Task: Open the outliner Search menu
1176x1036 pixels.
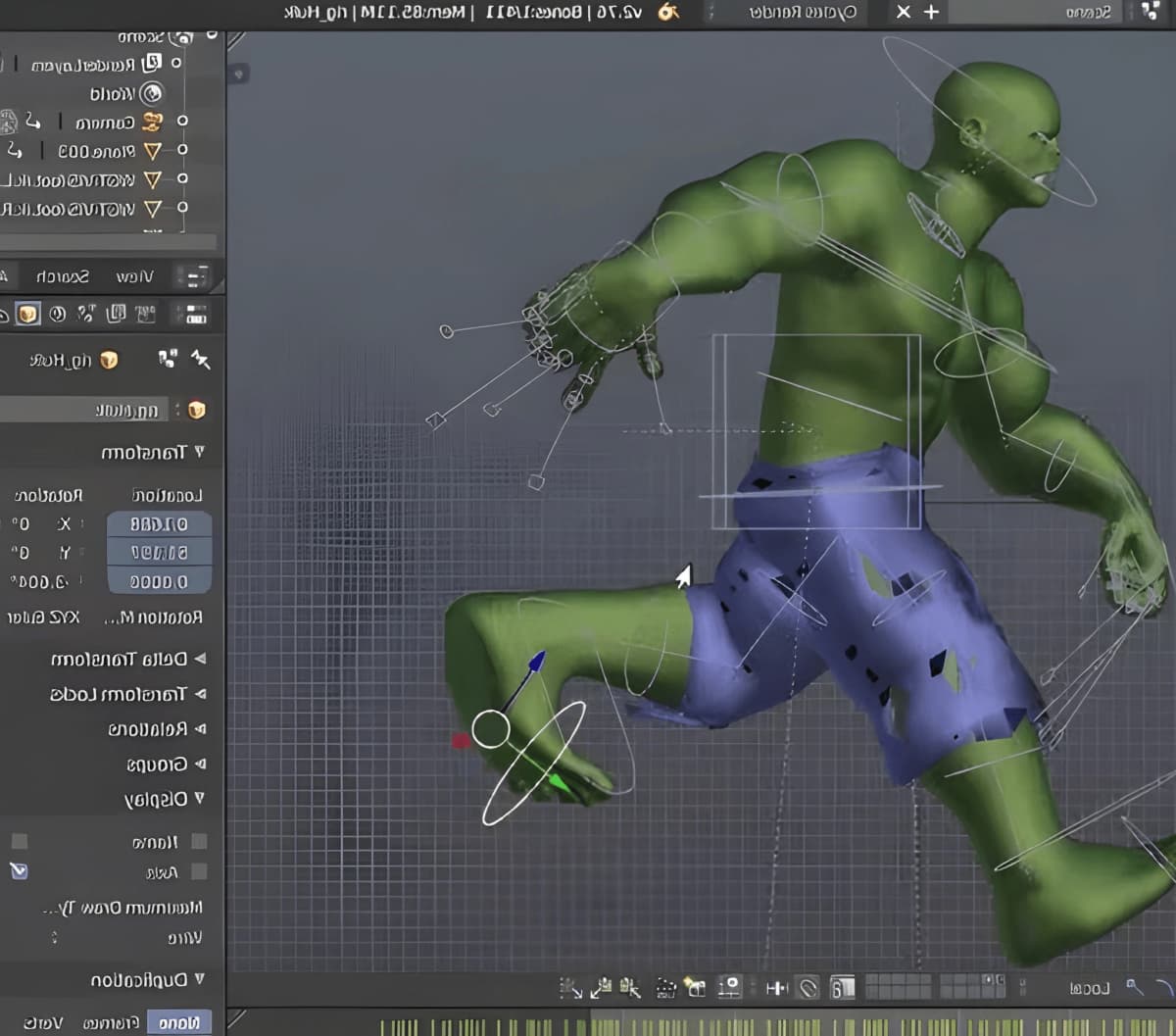Action: point(62,276)
